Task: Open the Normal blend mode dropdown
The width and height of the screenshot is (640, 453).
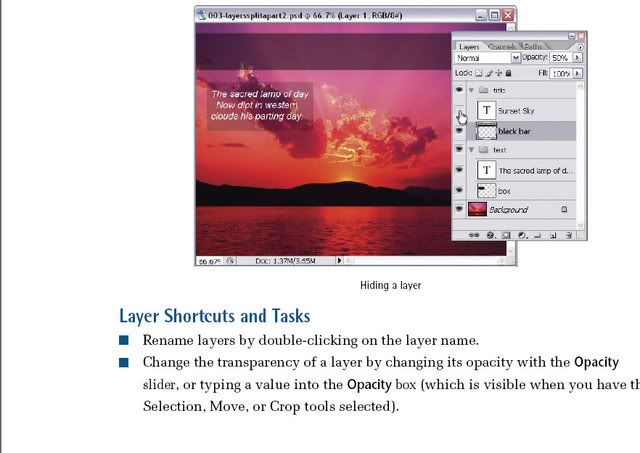Action: click(x=516, y=58)
